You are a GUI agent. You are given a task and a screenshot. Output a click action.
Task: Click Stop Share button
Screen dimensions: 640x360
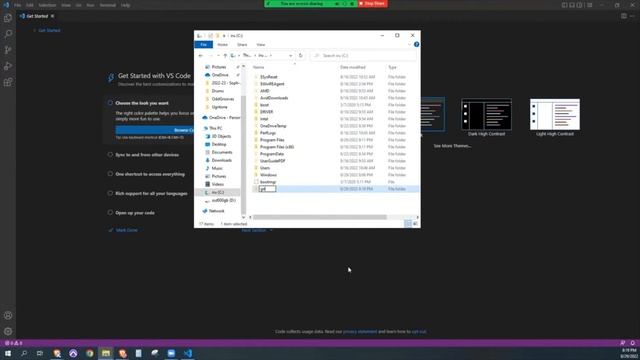click(x=373, y=4)
